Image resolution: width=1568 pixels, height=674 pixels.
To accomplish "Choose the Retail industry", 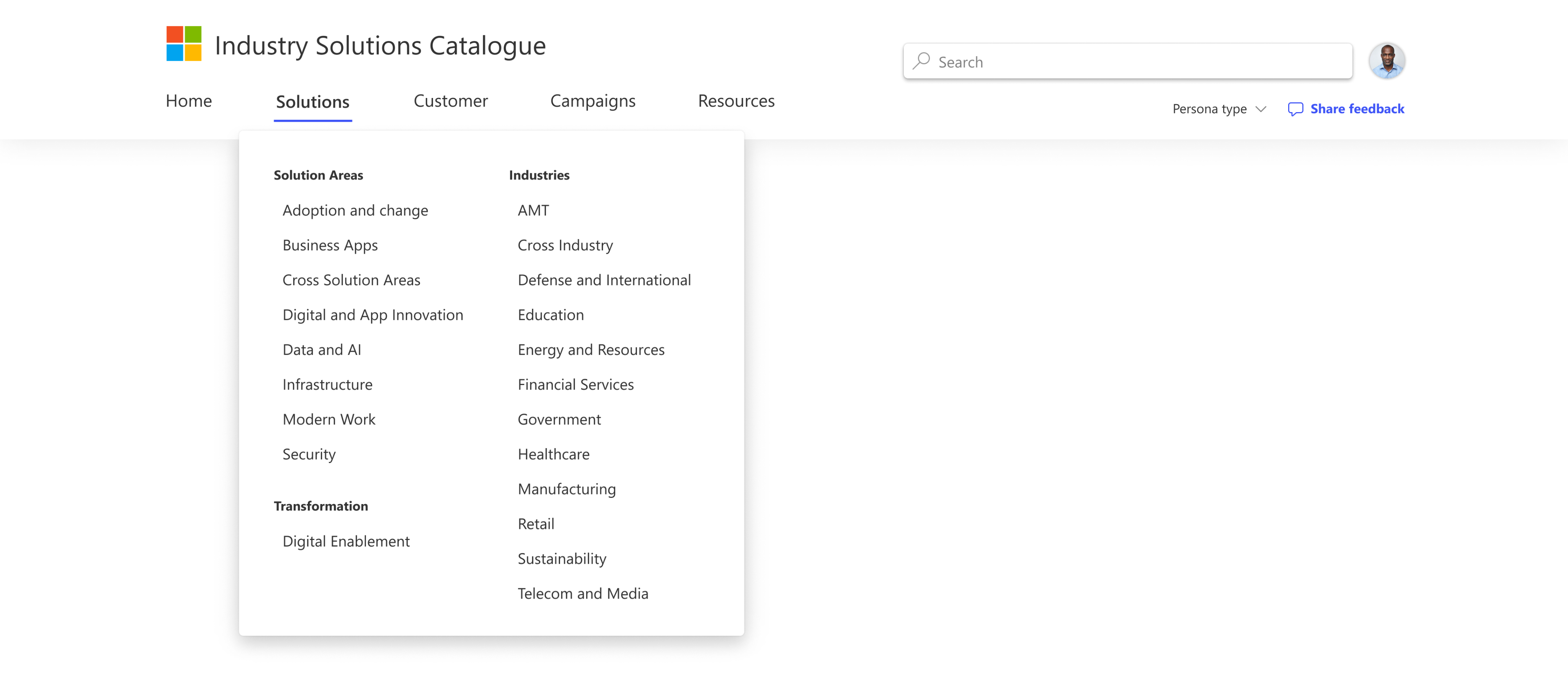I will (536, 524).
